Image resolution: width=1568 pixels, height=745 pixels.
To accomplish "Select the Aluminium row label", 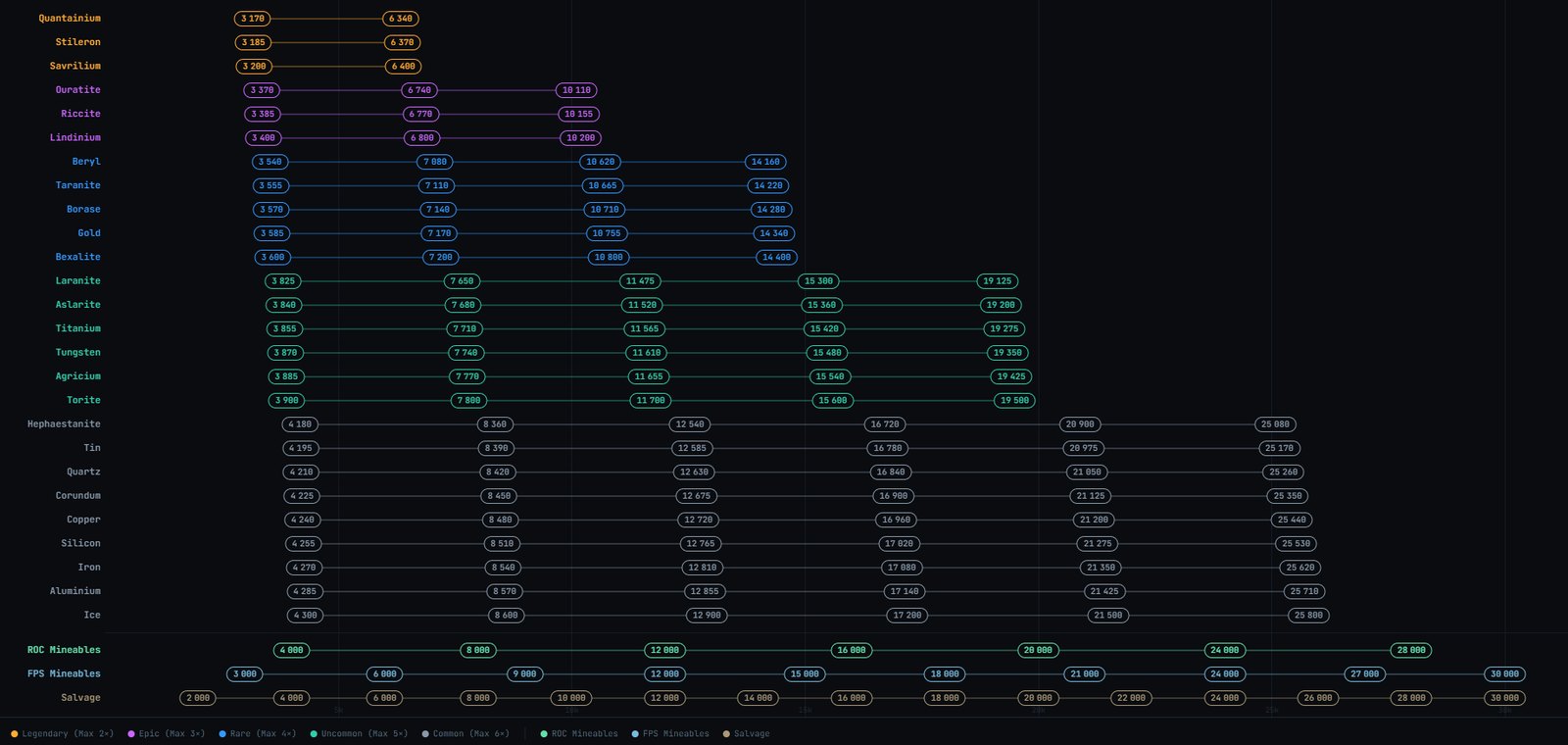I will 75,591.
